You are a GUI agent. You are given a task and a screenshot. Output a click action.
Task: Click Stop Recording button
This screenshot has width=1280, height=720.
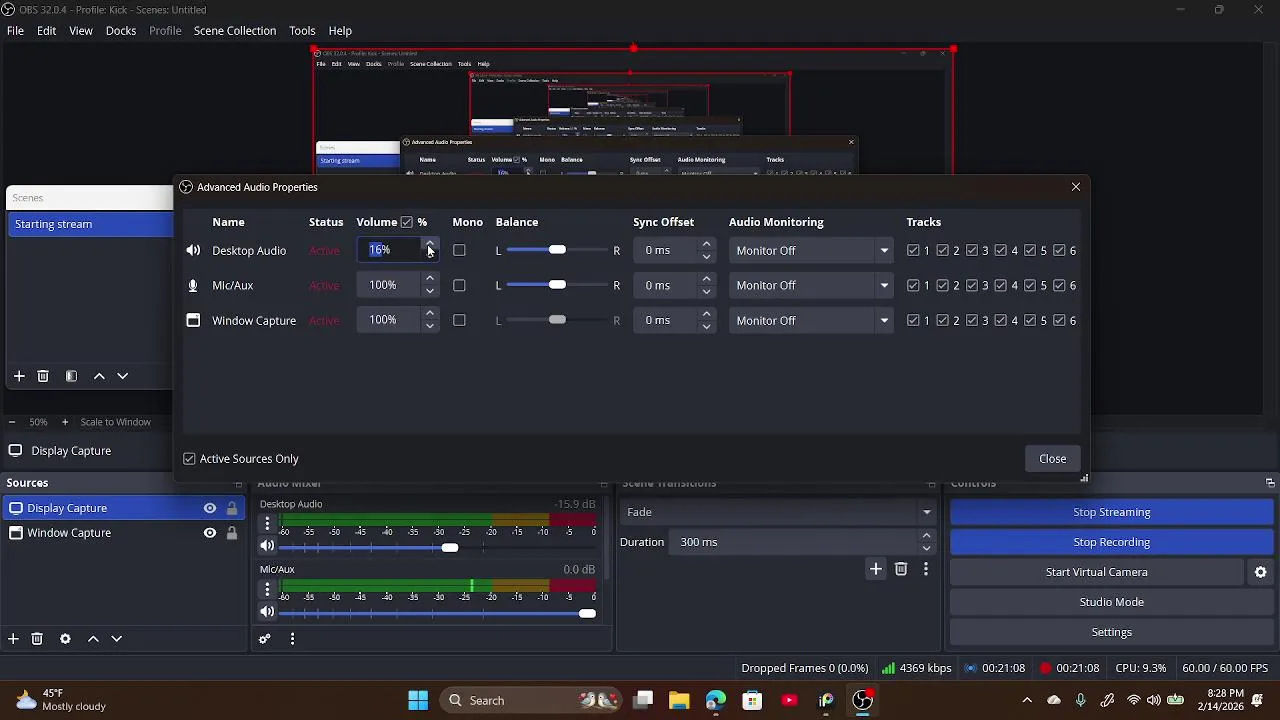point(1111,542)
